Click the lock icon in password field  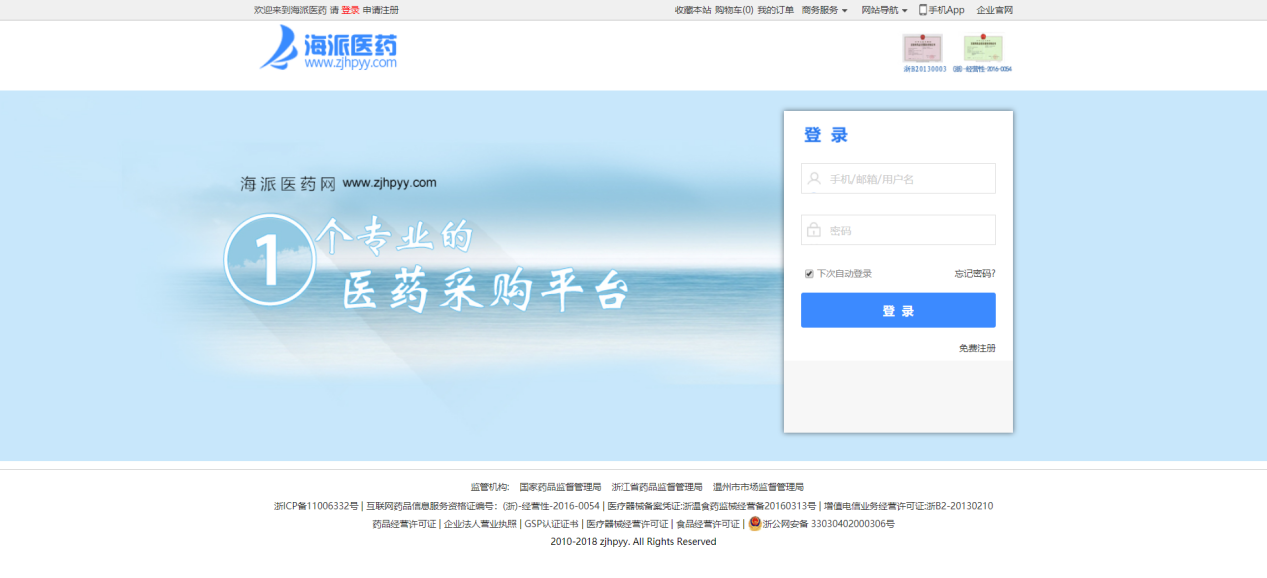(x=815, y=230)
